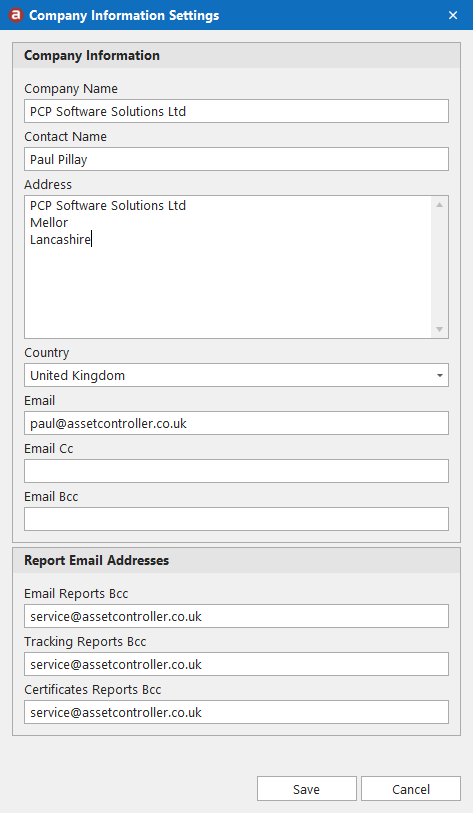Click the "Company Name" label
Image resolution: width=473 pixels, height=813 pixels.
pyautogui.click(x=71, y=89)
